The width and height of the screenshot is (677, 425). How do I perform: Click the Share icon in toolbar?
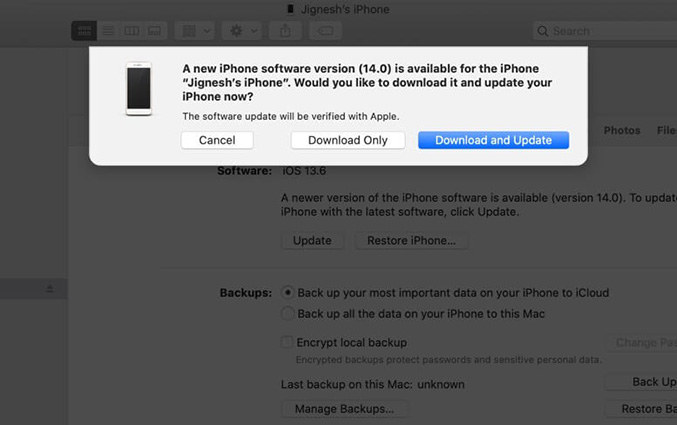tap(285, 31)
